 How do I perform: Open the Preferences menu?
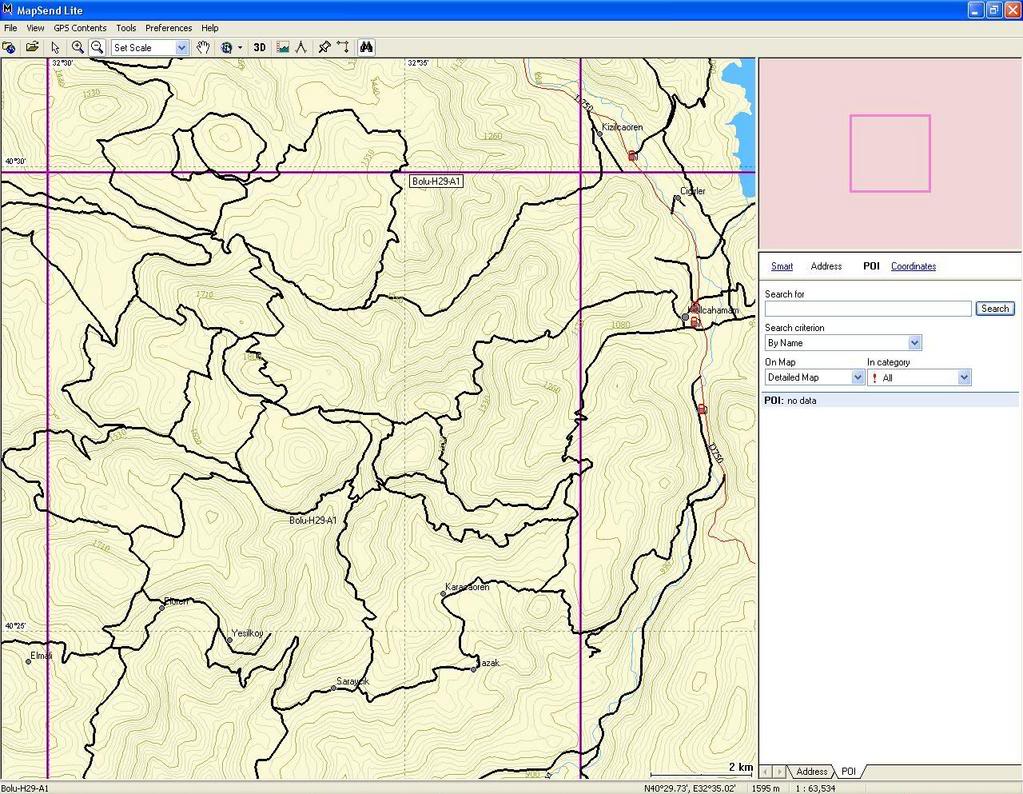point(168,28)
